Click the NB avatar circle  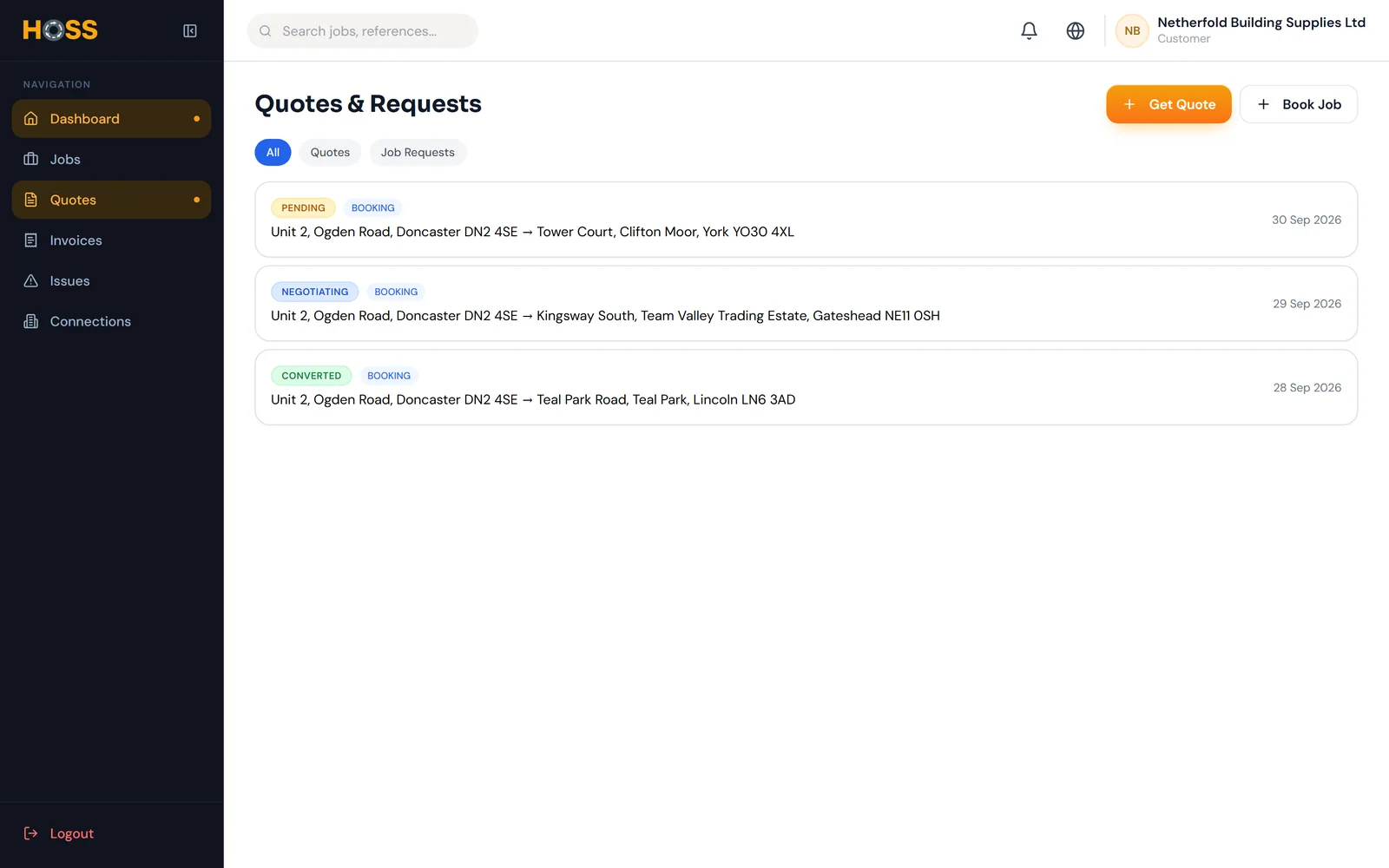1132,31
